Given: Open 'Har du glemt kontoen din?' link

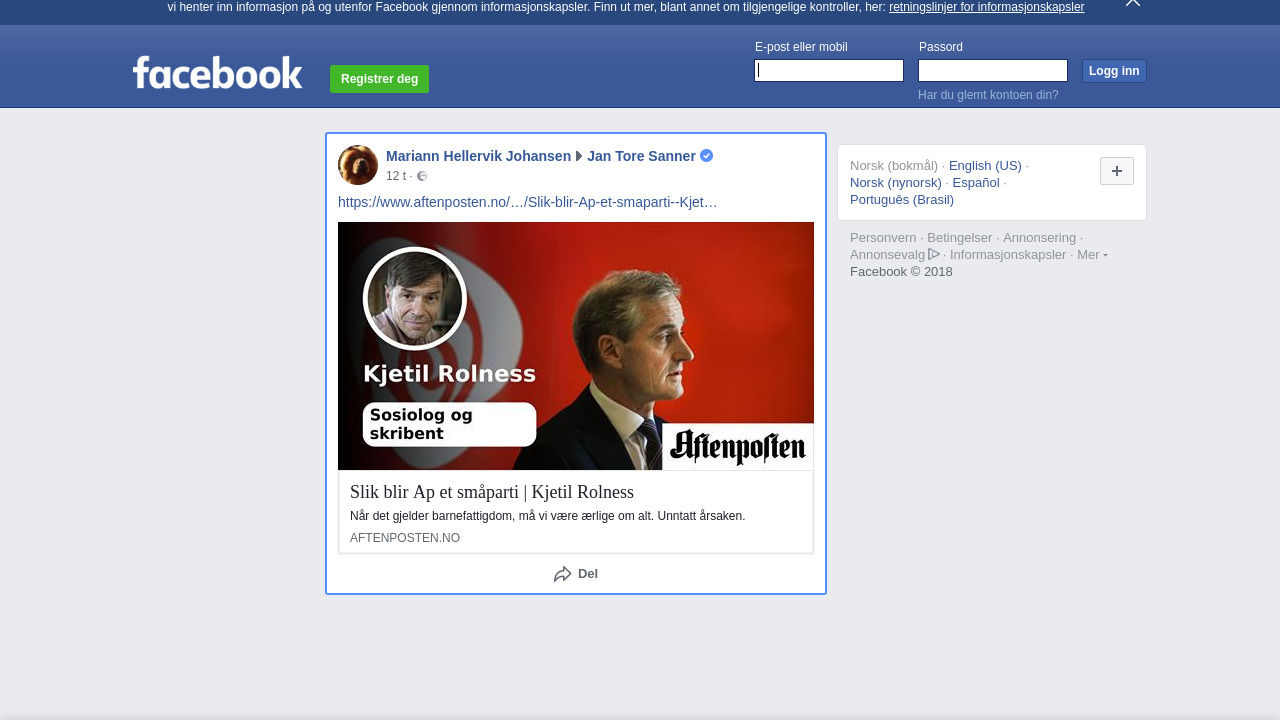Looking at the screenshot, I should [988, 95].
